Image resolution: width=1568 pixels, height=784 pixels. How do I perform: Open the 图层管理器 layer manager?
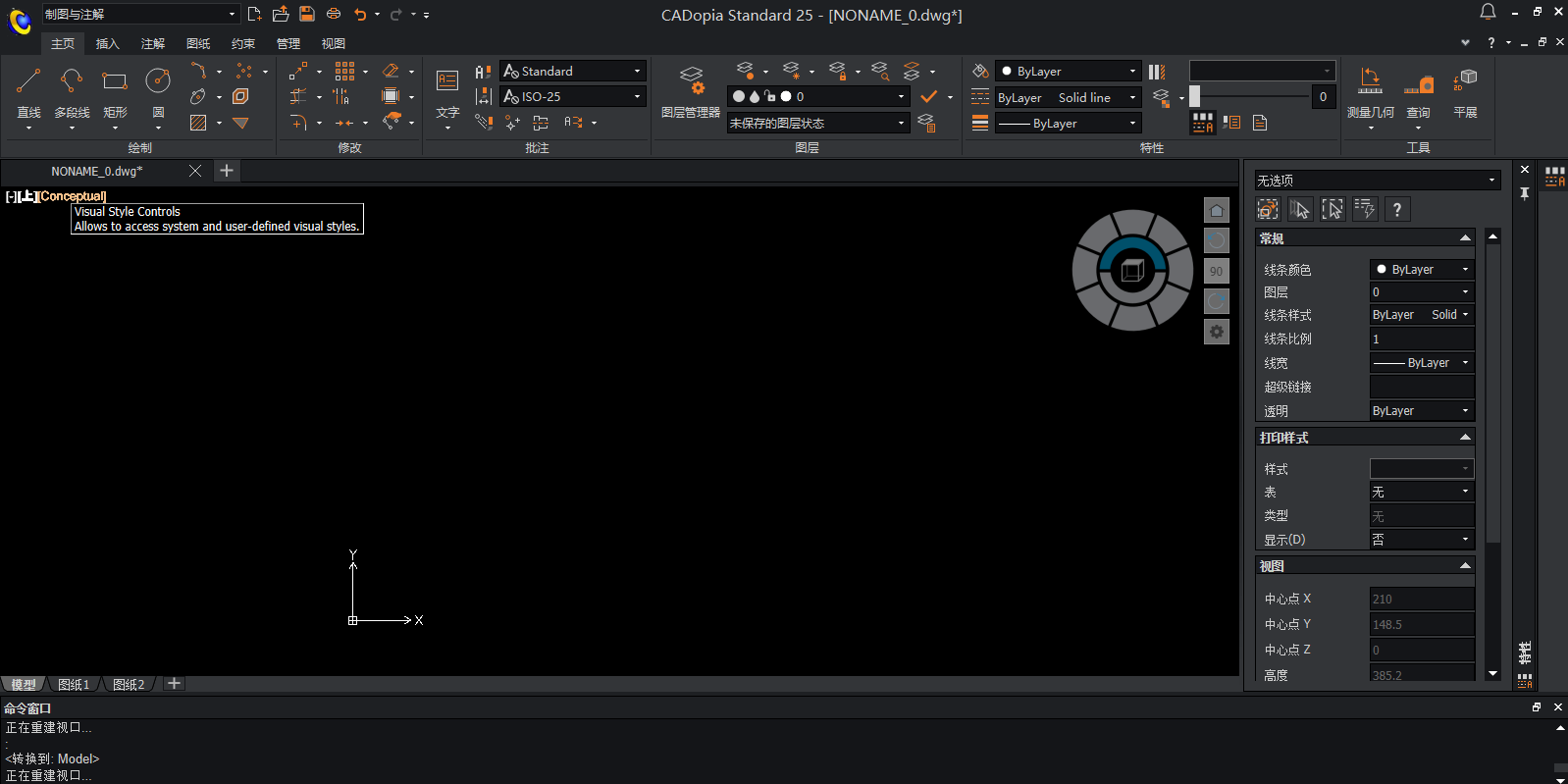pos(691,90)
